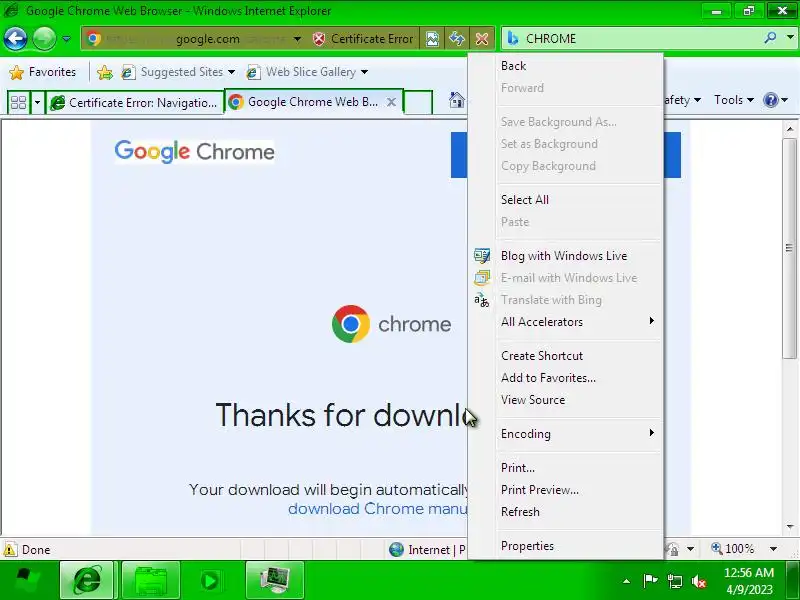Open the tab list dropdown arrow
Screen dimensions: 800x600
tap(37, 103)
